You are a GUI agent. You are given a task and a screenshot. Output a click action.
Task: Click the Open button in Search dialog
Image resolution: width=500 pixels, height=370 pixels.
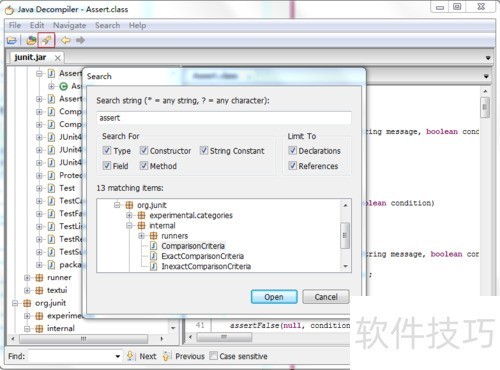click(274, 297)
